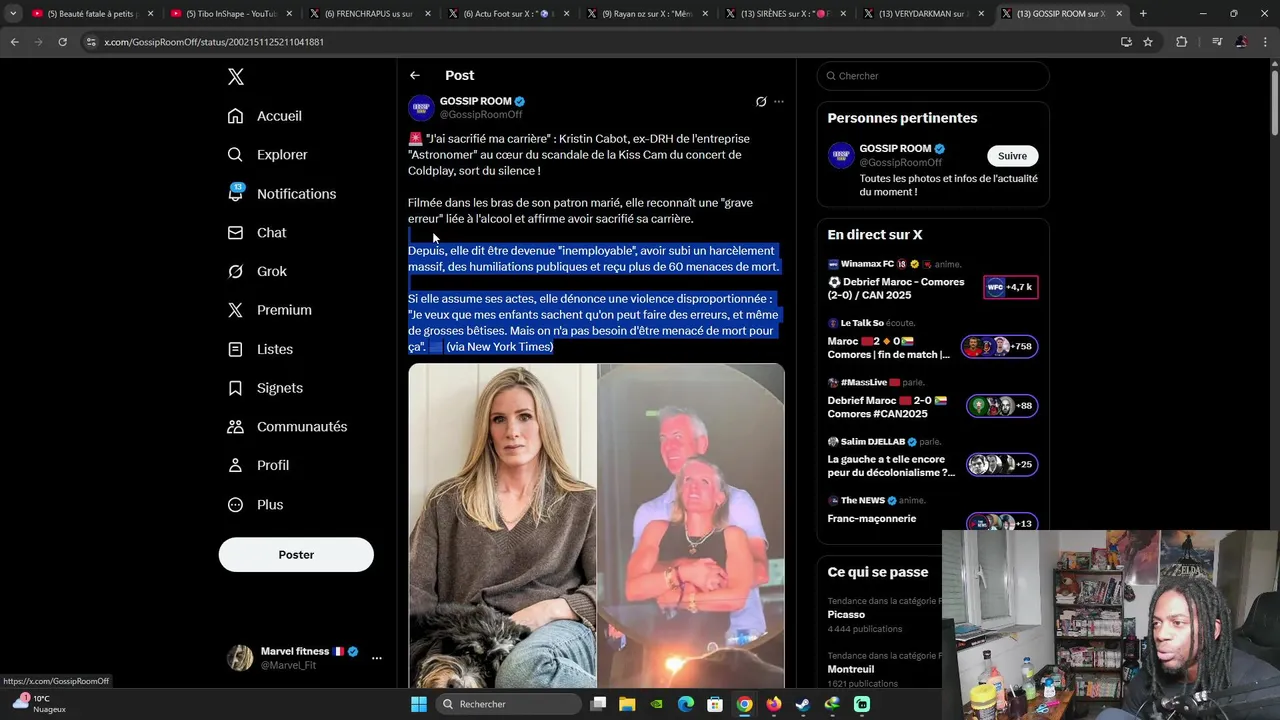Open Steam from the taskbar

(x=803, y=704)
